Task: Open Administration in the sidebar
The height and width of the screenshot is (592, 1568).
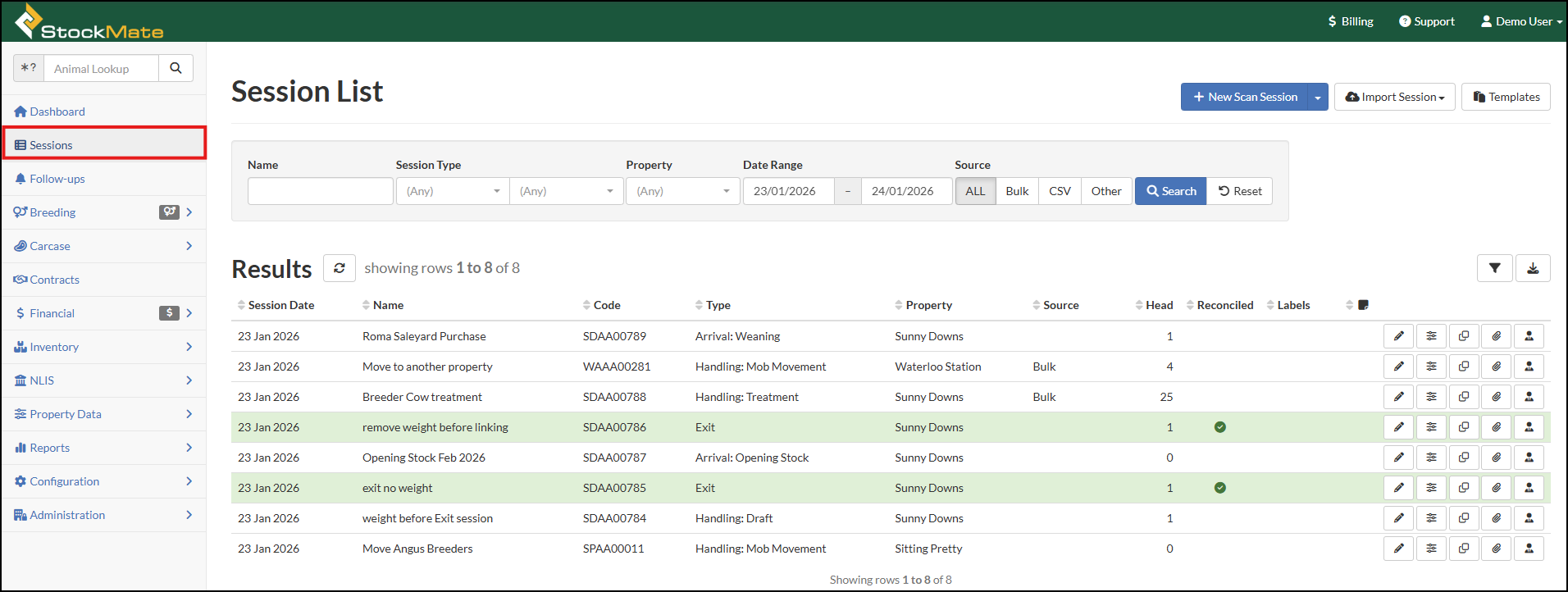Action: (x=103, y=515)
